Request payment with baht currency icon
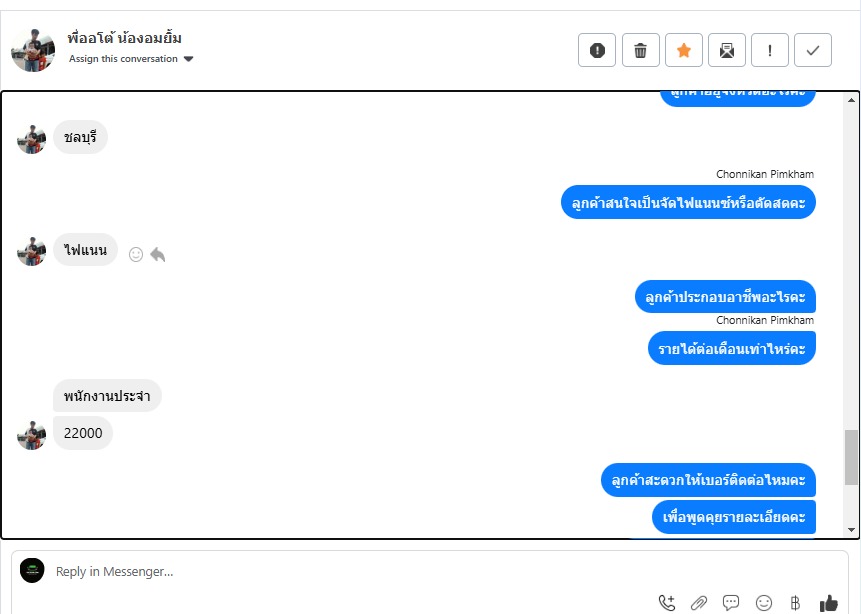This screenshot has width=861, height=614. pyautogui.click(x=795, y=603)
